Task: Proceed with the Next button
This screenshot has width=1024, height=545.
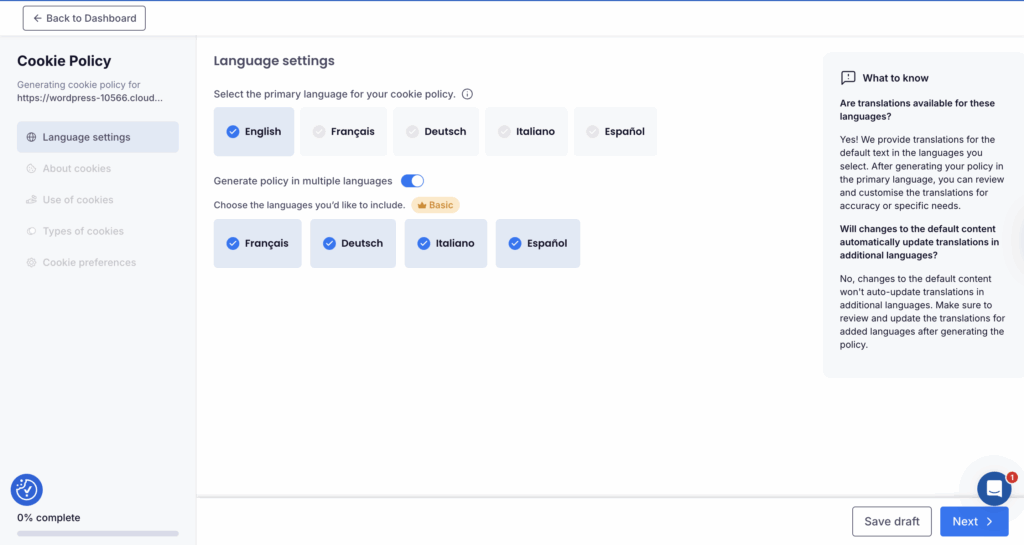Action: point(973,521)
